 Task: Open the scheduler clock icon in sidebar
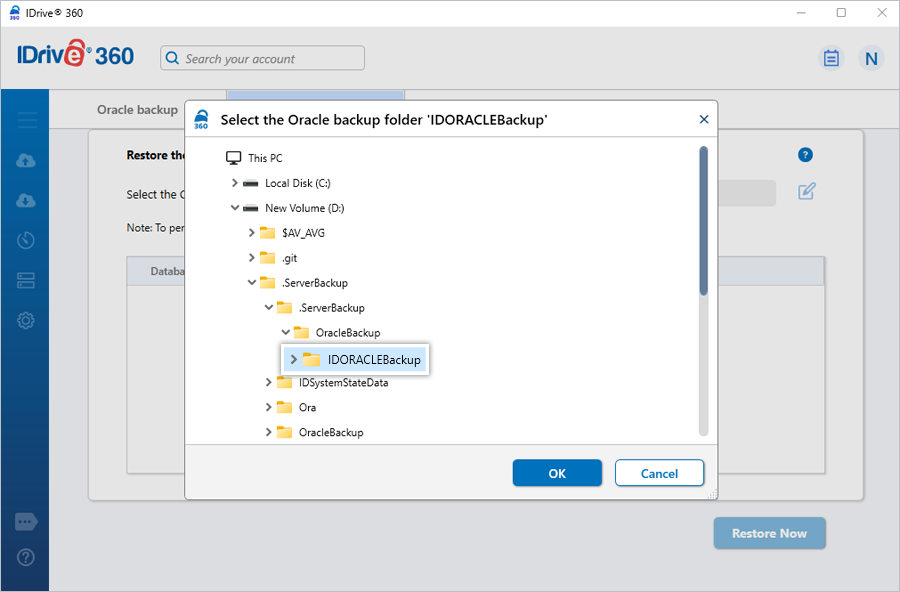click(26, 241)
